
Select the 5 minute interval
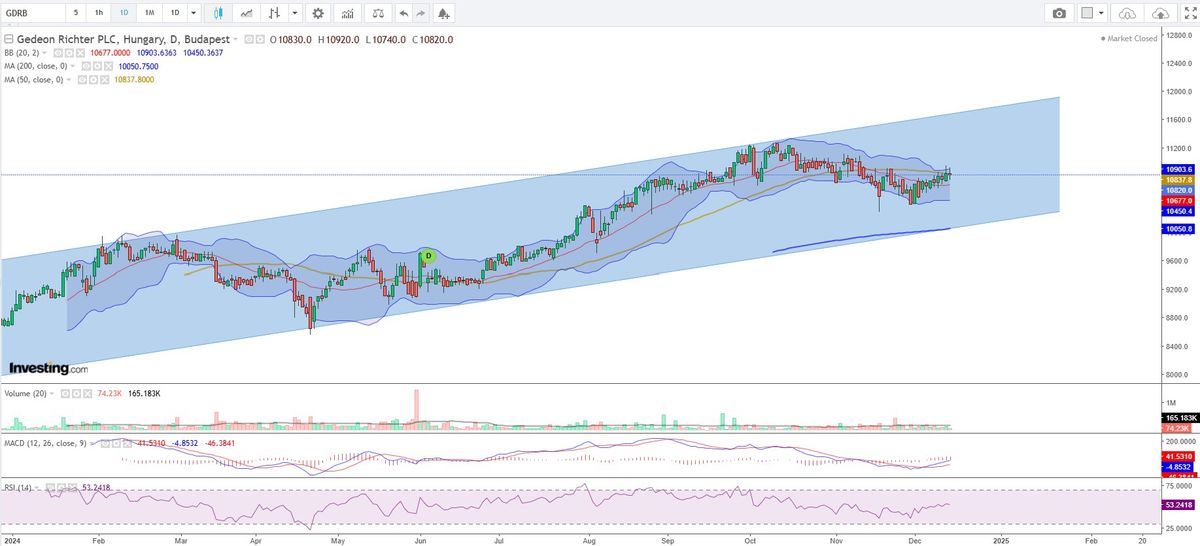pyautogui.click(x=76, y=13)
